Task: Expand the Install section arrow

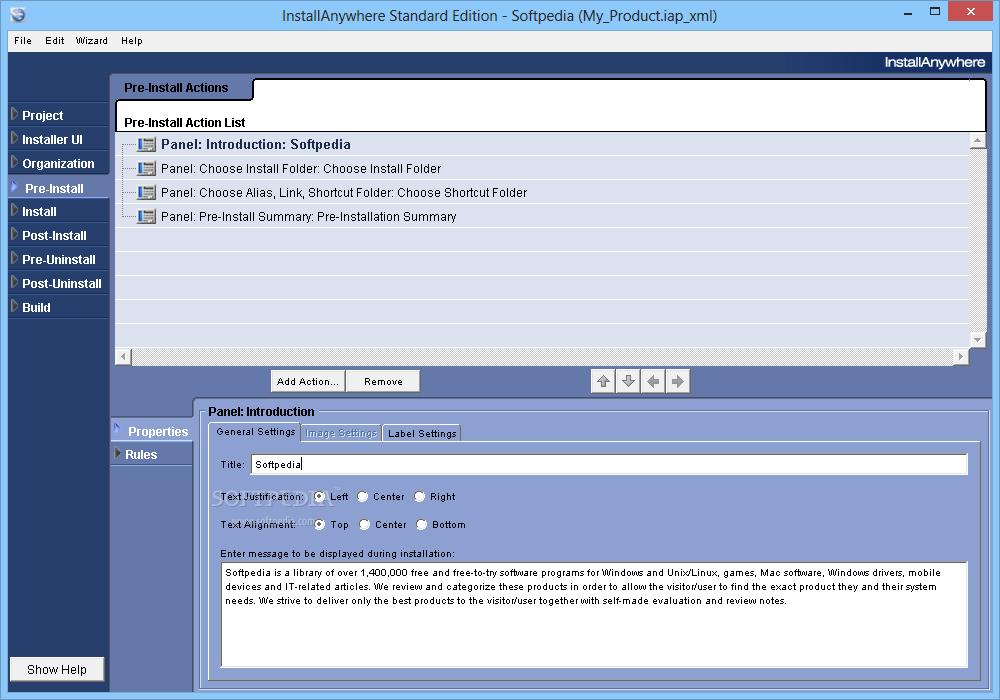Action: [15, 210]
